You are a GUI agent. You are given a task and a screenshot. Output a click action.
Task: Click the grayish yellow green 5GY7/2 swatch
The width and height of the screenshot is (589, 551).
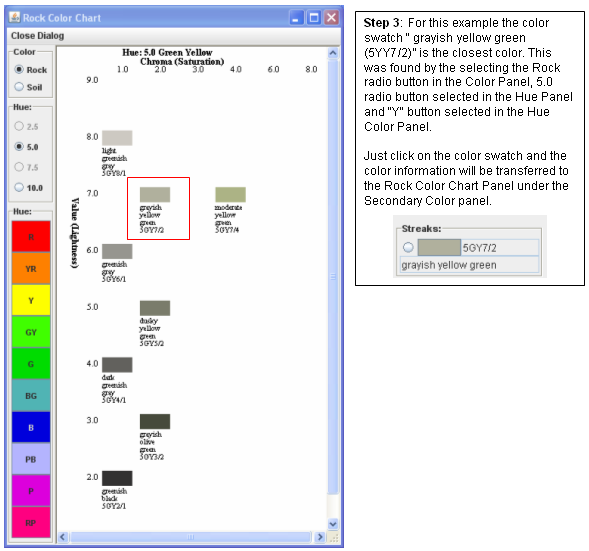coord(155,195)
